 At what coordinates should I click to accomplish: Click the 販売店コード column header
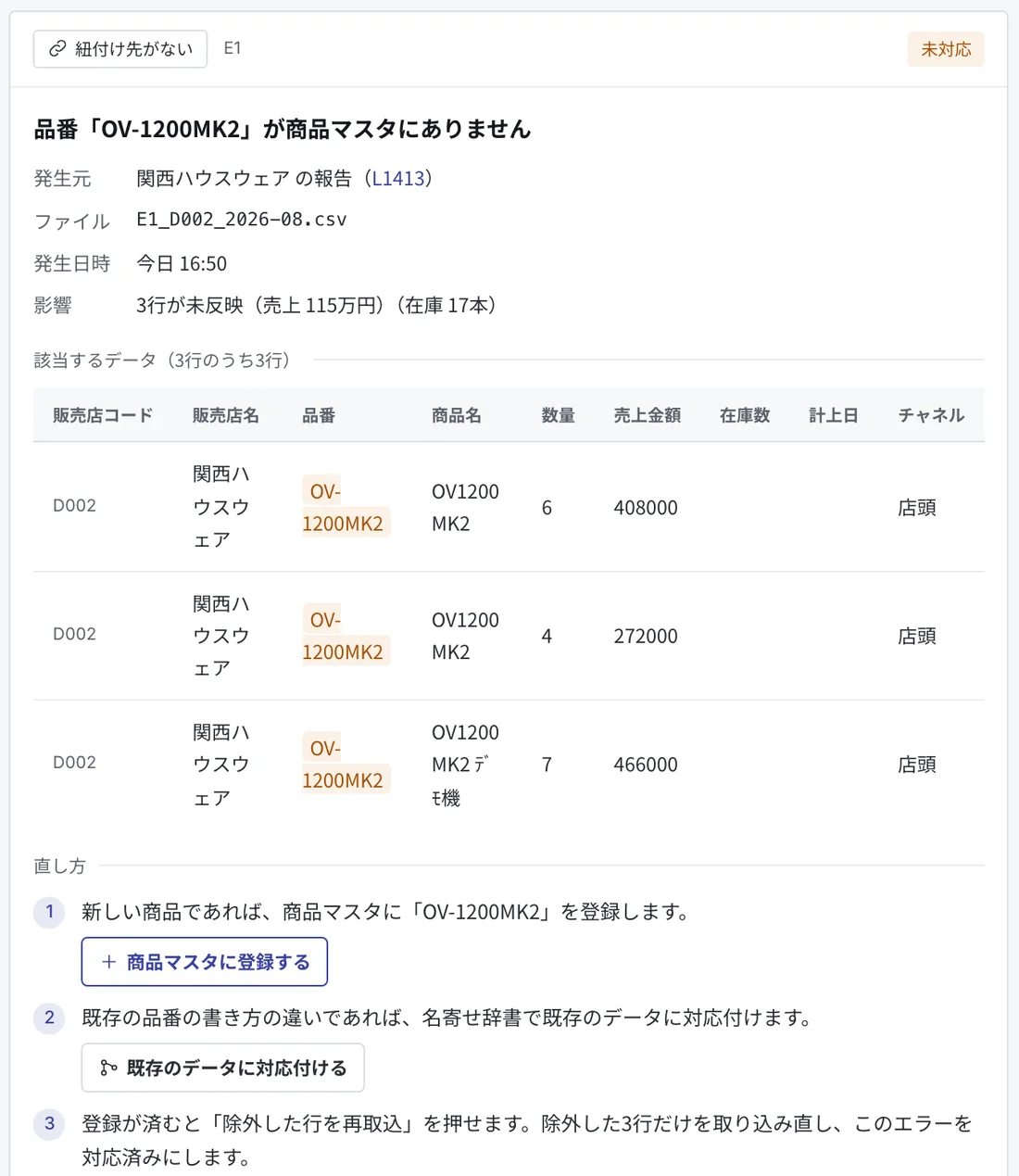point(103,415)
